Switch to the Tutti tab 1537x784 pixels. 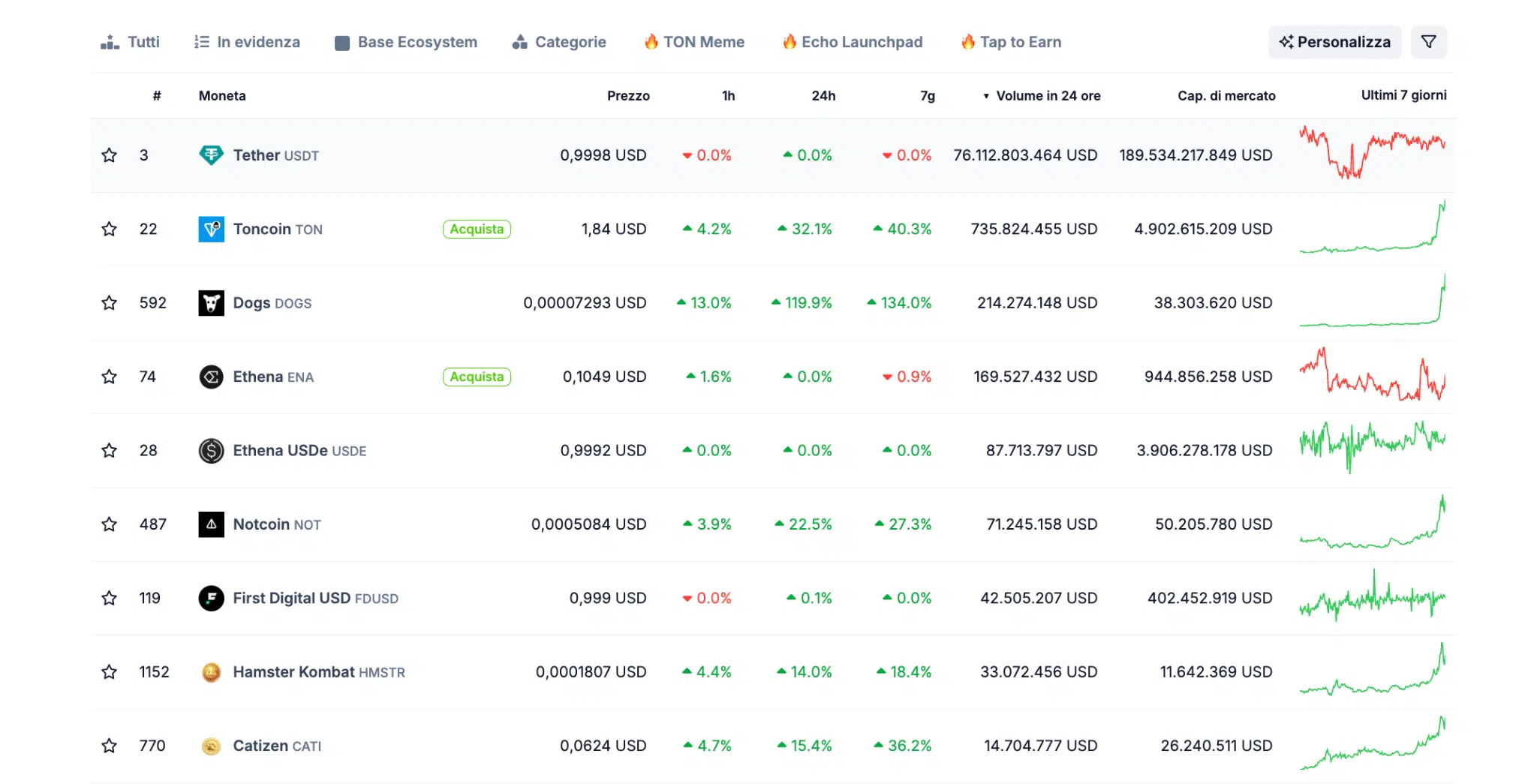pyautogui.click(x=130, y=42)
